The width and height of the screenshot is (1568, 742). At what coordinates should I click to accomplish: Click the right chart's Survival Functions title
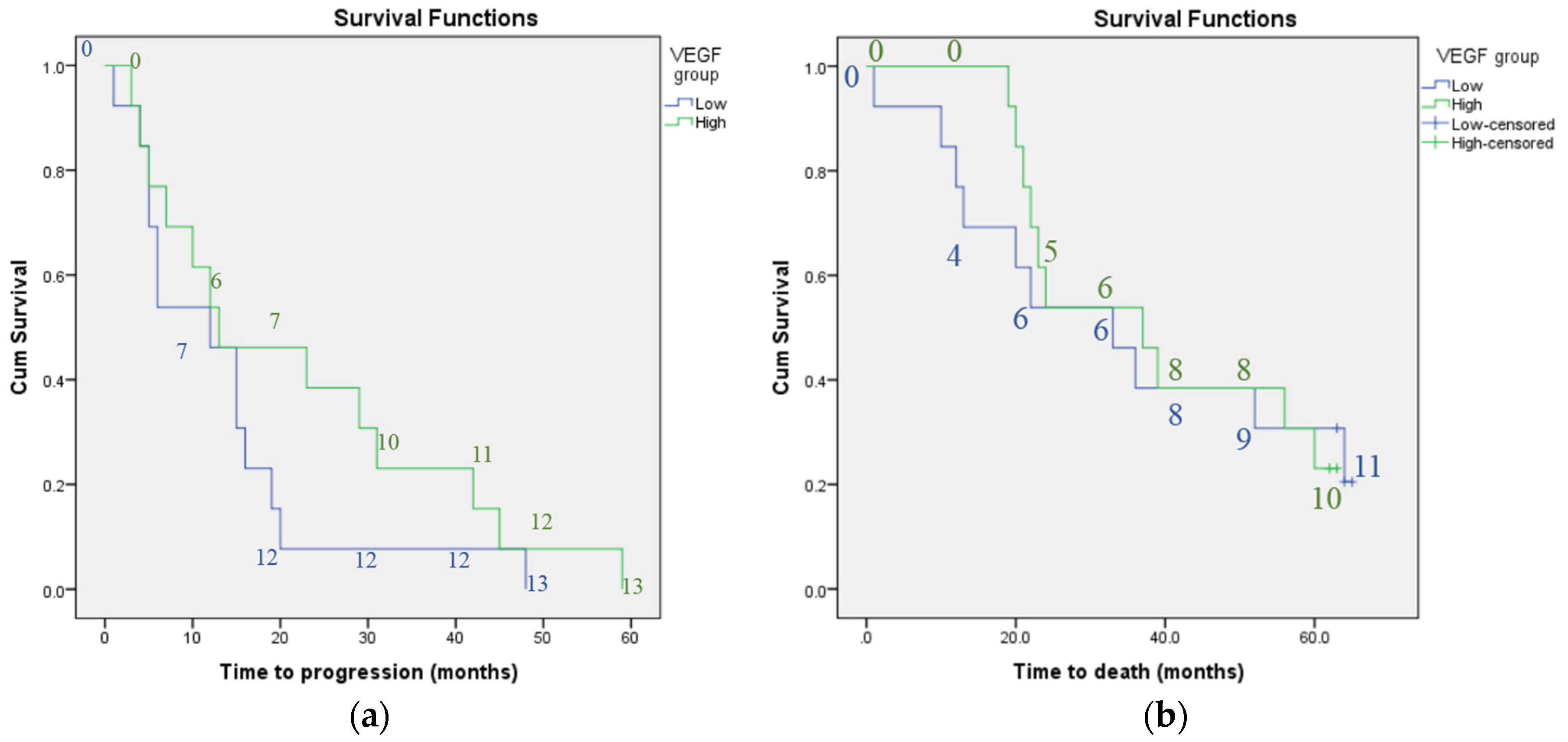click(1195, 19)
